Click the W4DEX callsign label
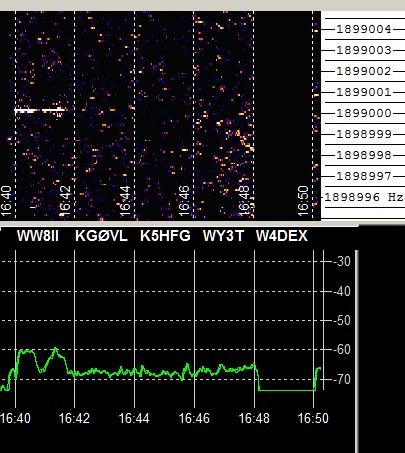 [282, 236]
